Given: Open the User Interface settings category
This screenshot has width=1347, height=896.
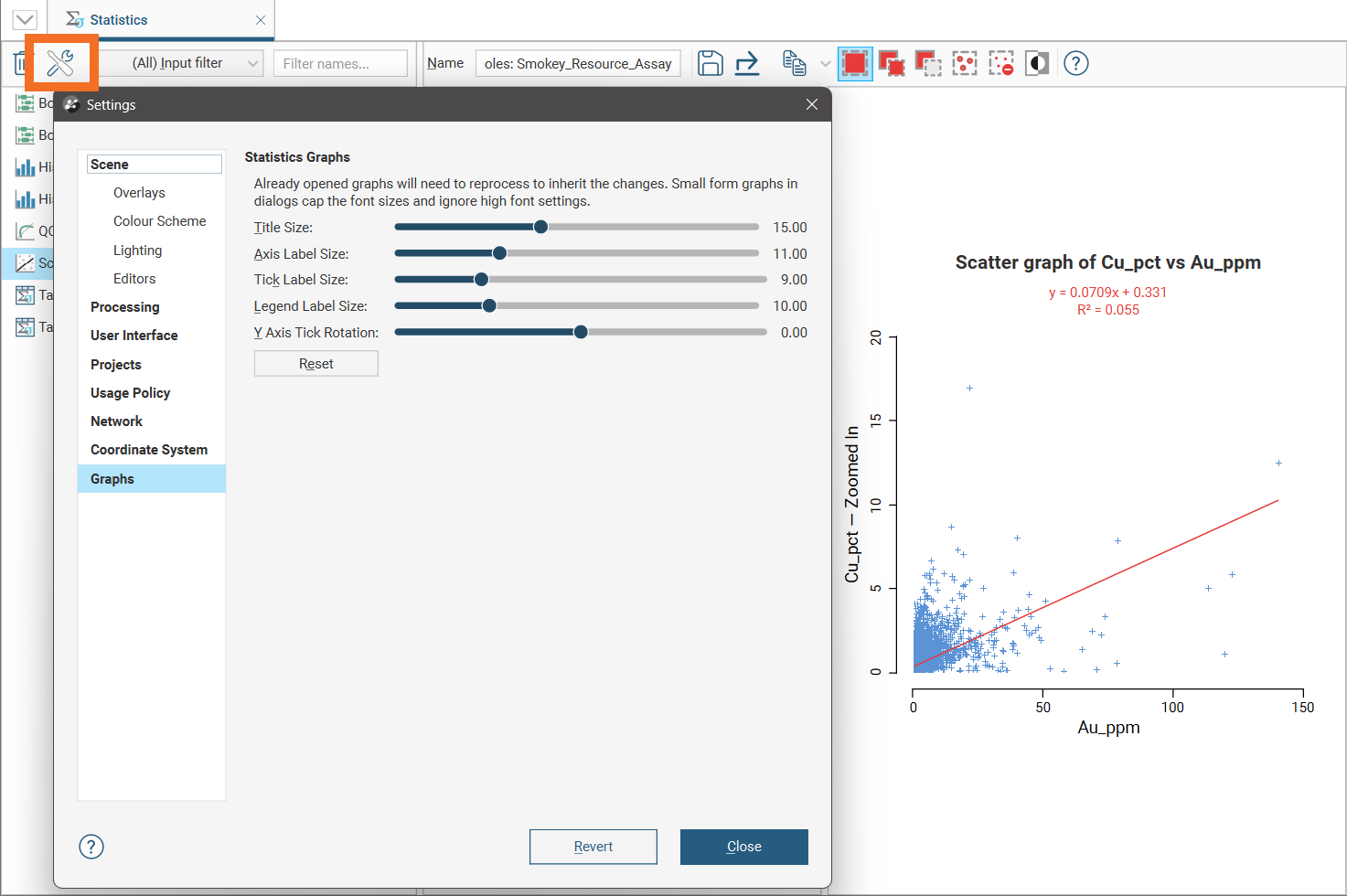Looking at the screenshot, I should [x=134, y=336].
